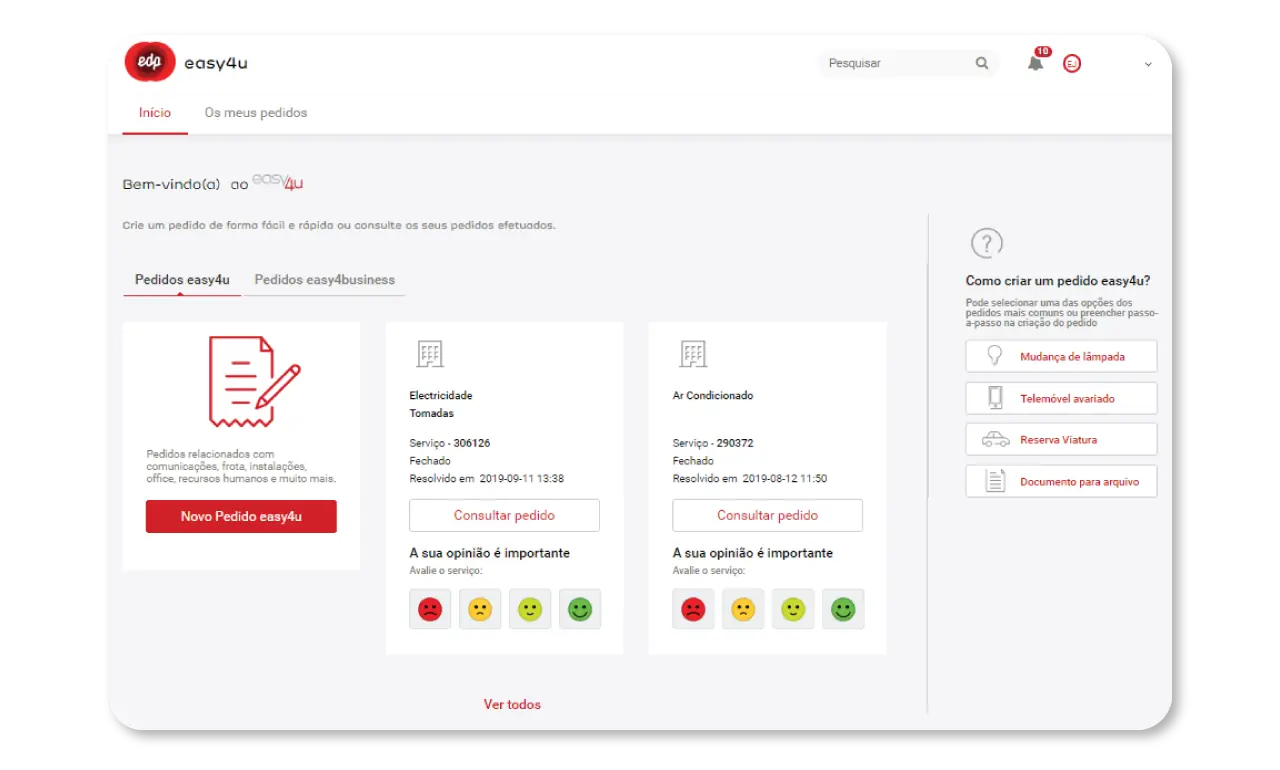The image size is (1280, 770).
Task: Rate Electricidade service with orange face
Action: click(480, 609)
